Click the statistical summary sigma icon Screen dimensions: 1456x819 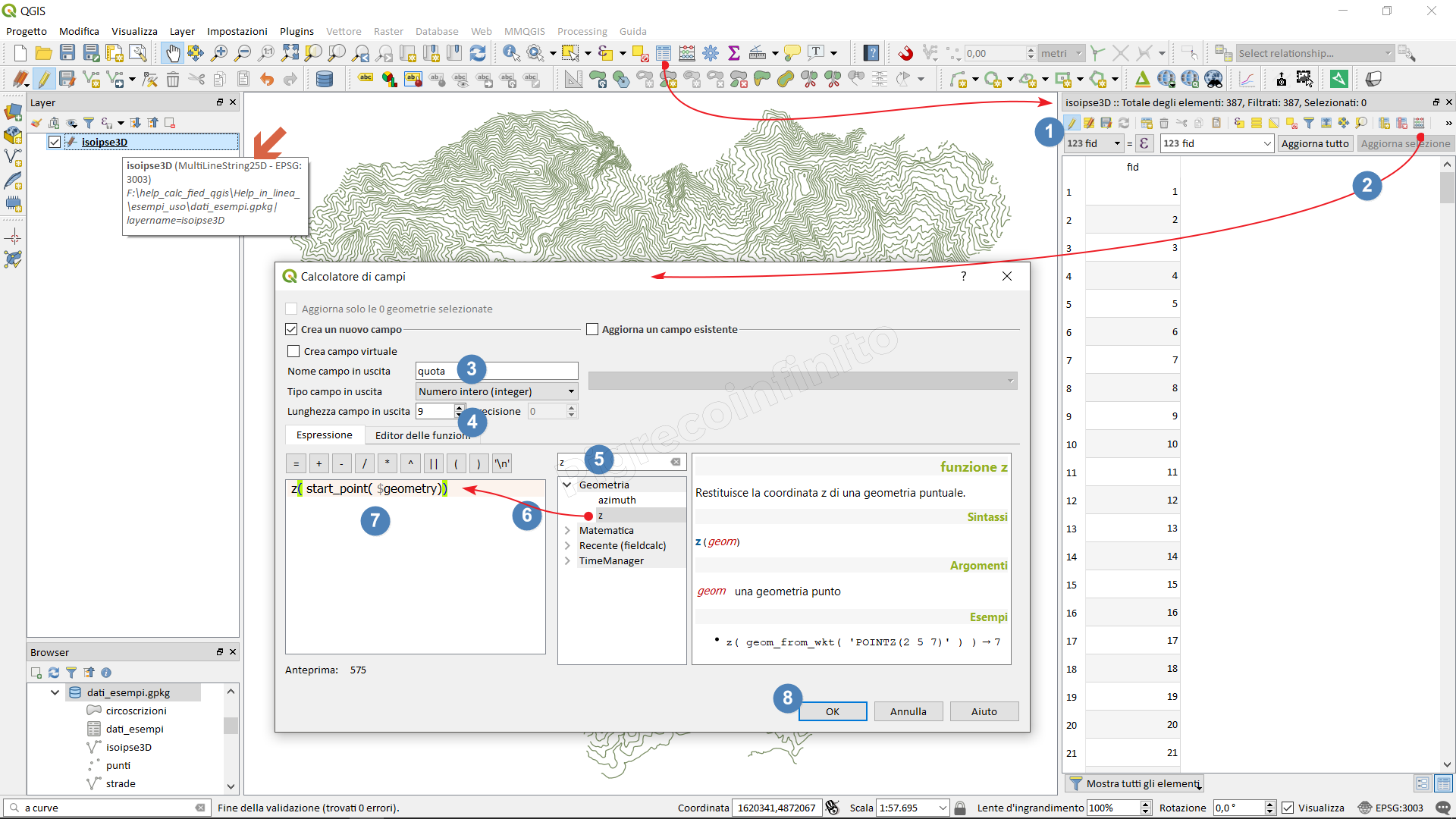point(734,53)
